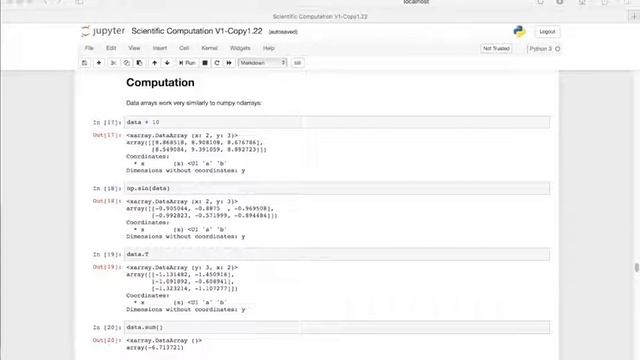The image size is (640, 360).
Task: Select the 'np.sin(data)' code cell
Action: (x=337, y=188)
